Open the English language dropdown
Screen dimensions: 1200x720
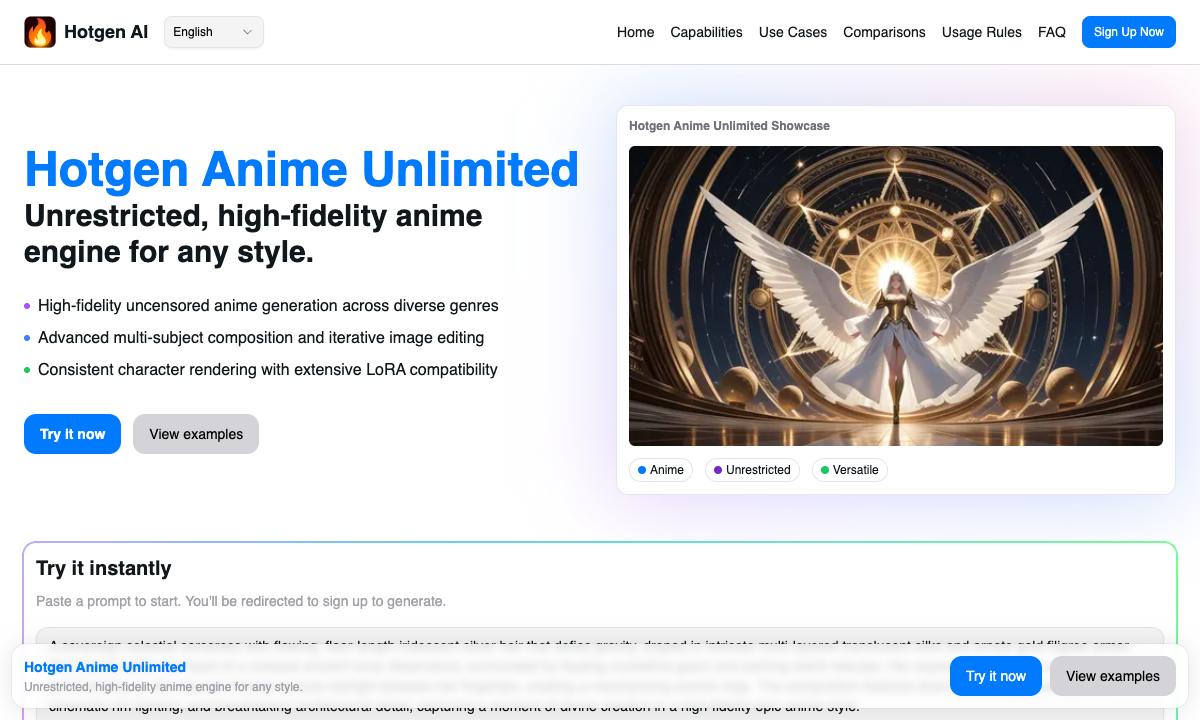tap(213, 31)
